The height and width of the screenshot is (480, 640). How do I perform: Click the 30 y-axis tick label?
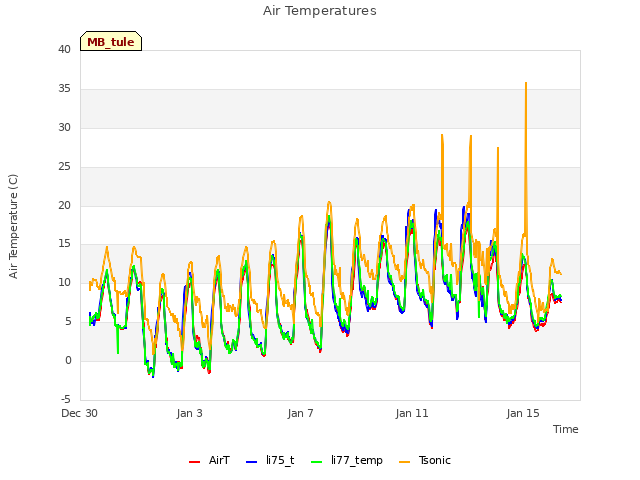64,127
